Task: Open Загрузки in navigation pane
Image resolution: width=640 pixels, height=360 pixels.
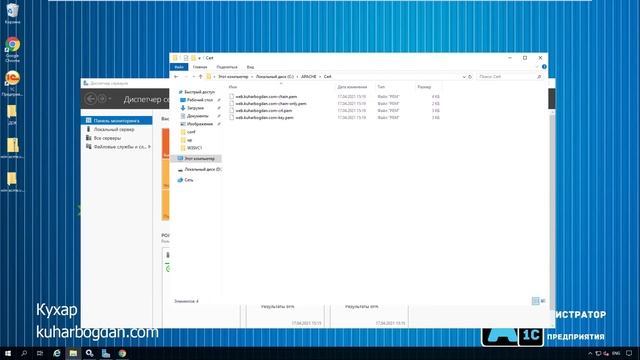Action: [x=192, y=108]
